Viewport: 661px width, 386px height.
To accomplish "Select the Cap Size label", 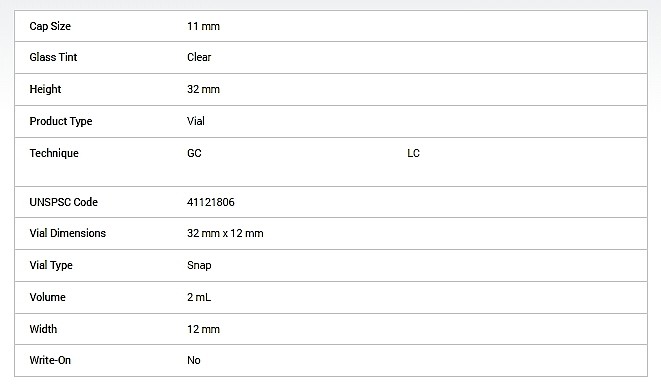I will pyautogui.click(x=50, y=26).
